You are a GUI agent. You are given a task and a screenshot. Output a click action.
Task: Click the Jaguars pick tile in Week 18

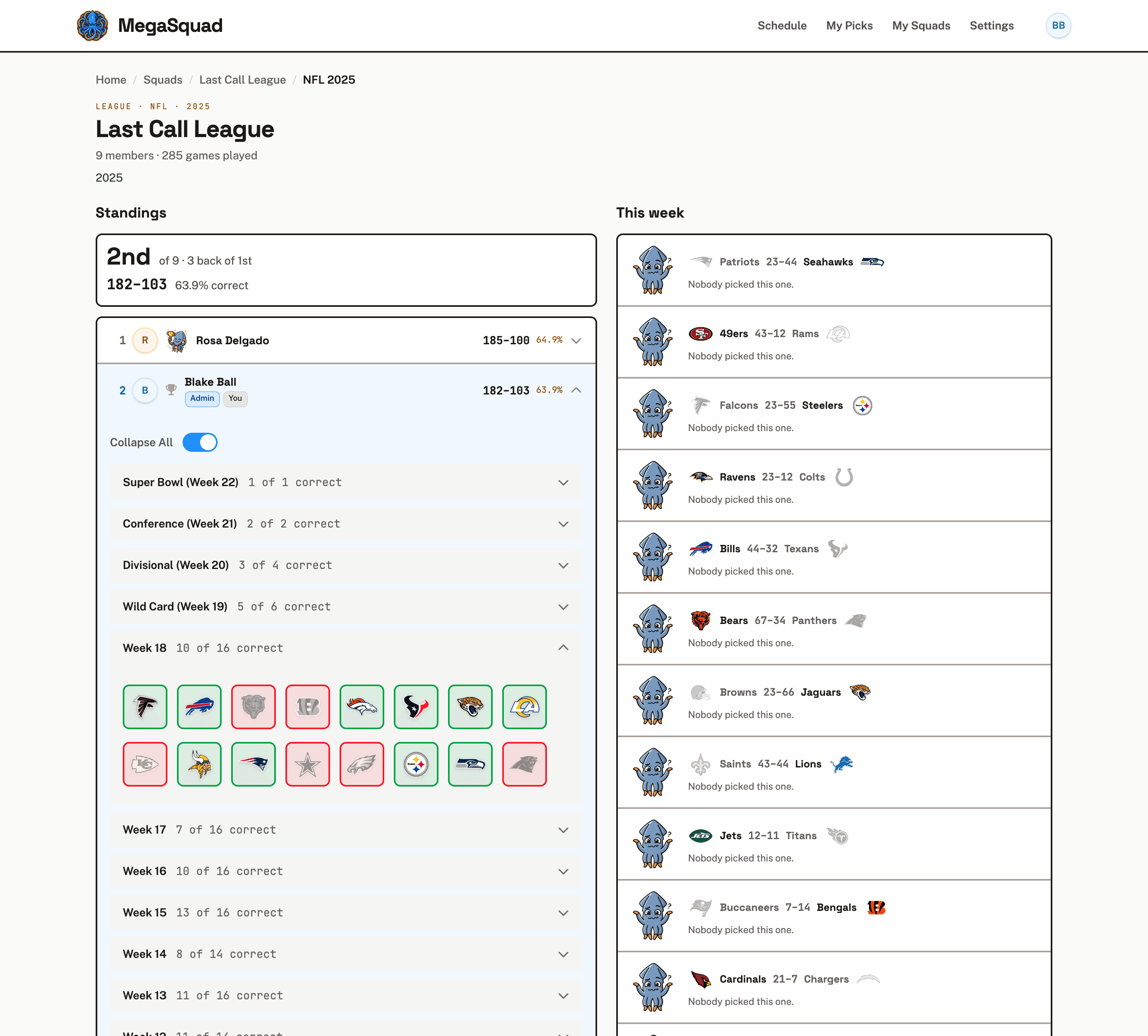coord(470,706)
